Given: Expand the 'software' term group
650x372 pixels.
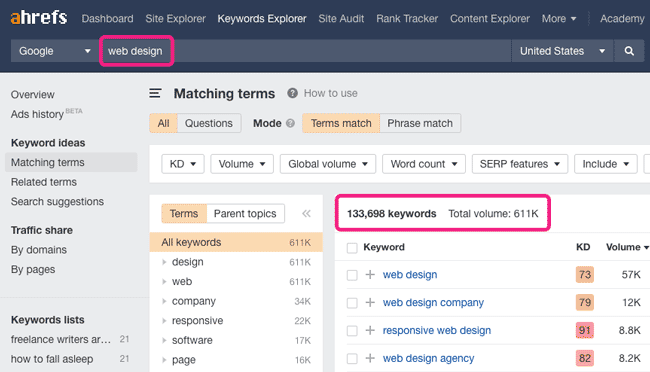Looking at the screenshot, I should 164,340.
